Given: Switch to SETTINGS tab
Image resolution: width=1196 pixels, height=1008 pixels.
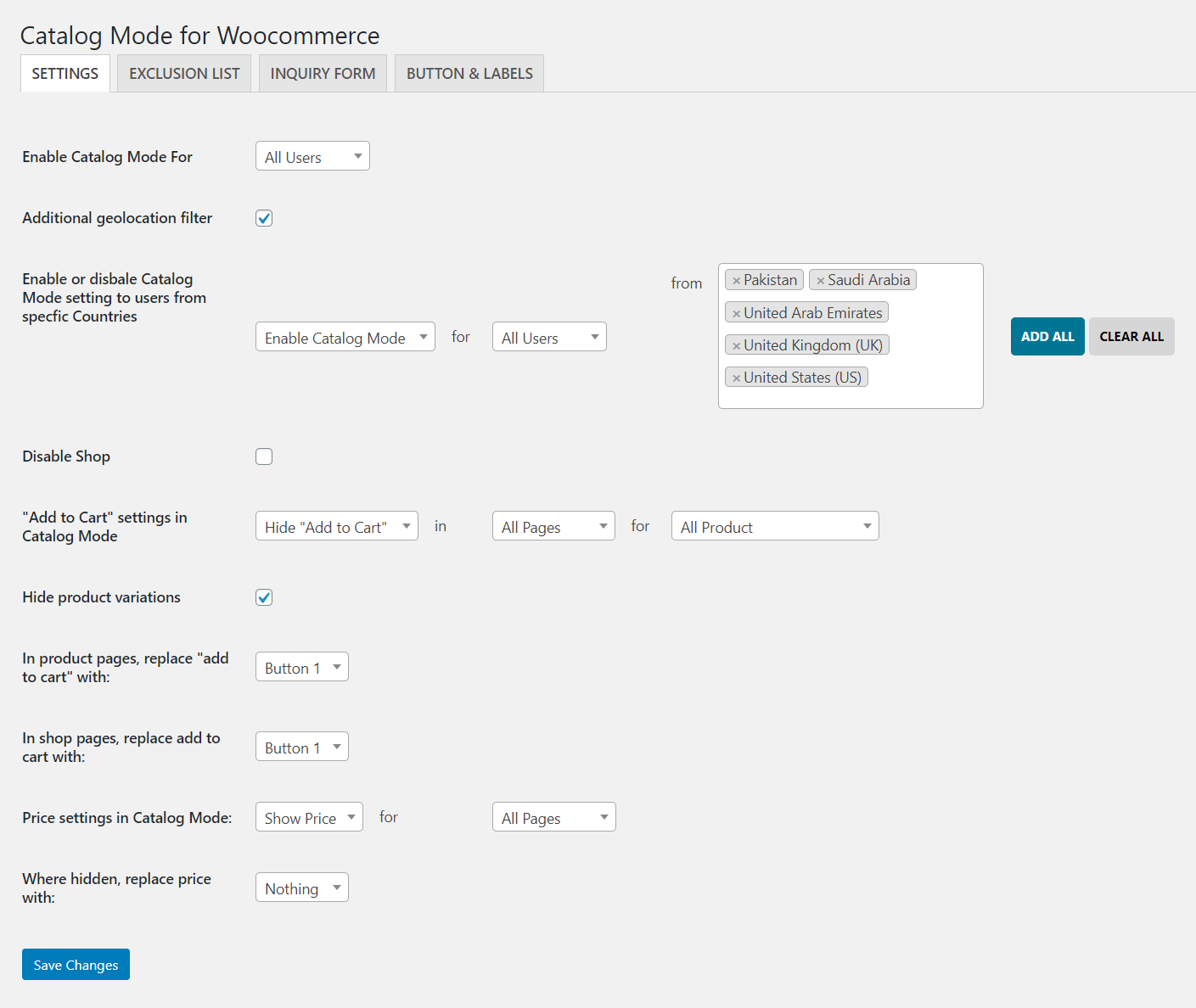Looking at the screenshot, I should pyautogui.click(x=65, y=74).
